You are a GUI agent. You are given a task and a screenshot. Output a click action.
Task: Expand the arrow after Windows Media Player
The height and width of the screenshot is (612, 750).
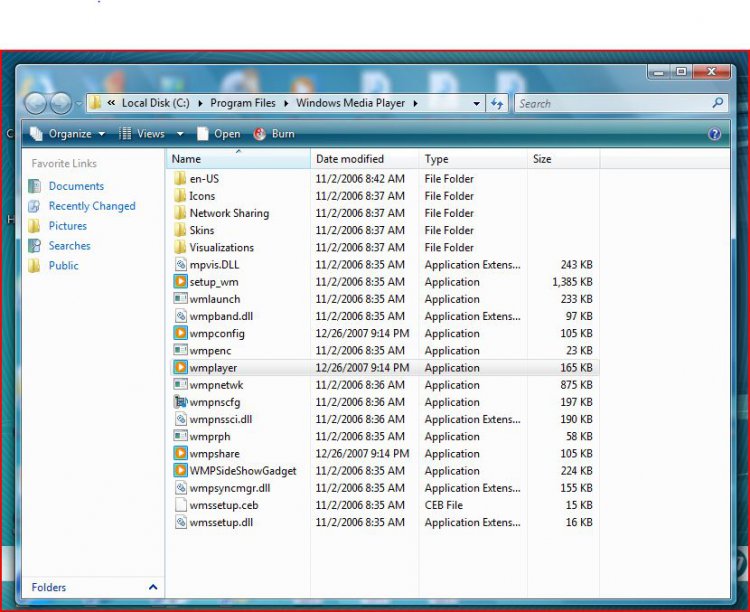coord(415,103)
